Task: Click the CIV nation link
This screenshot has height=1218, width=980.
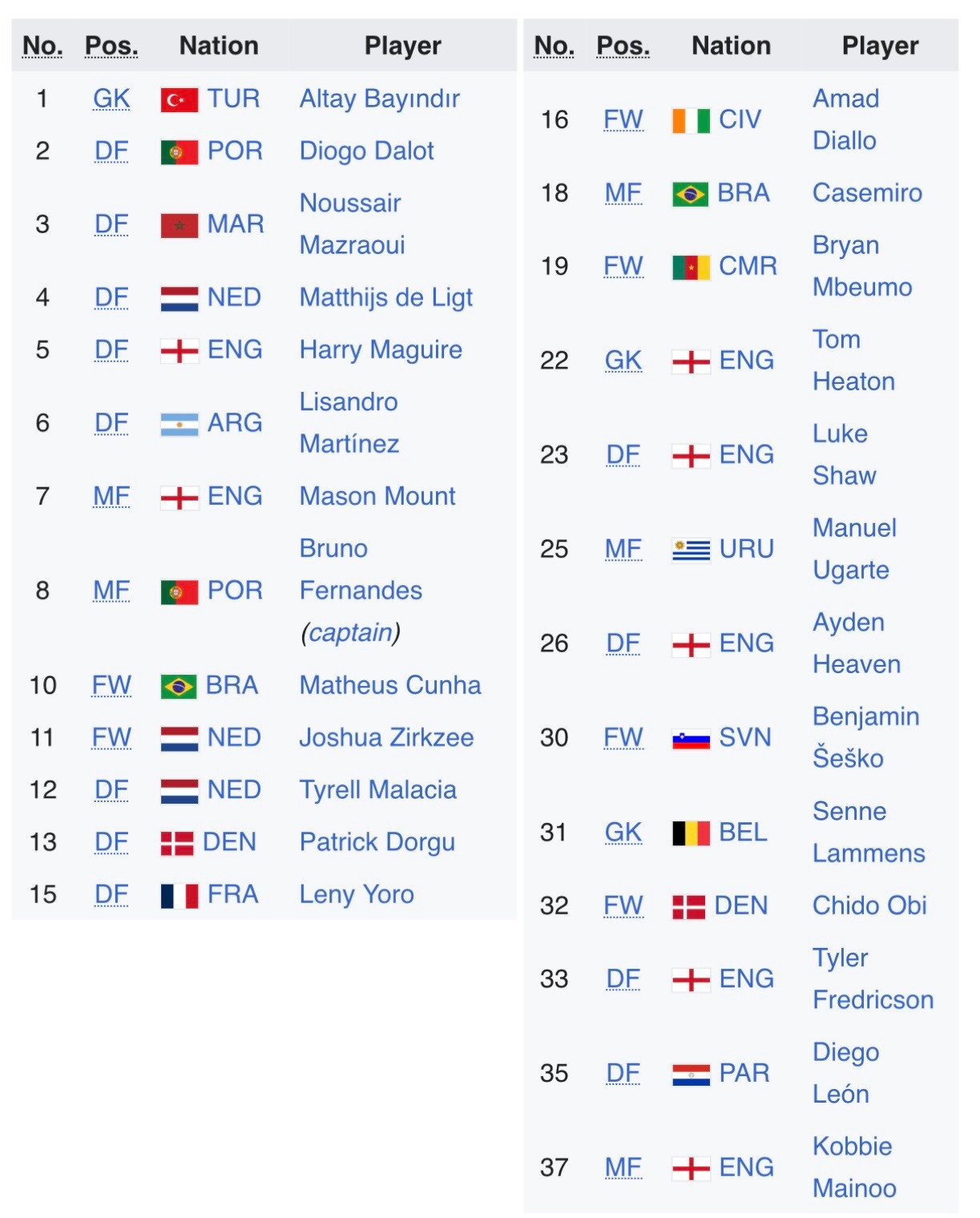Action: [739, 120]
